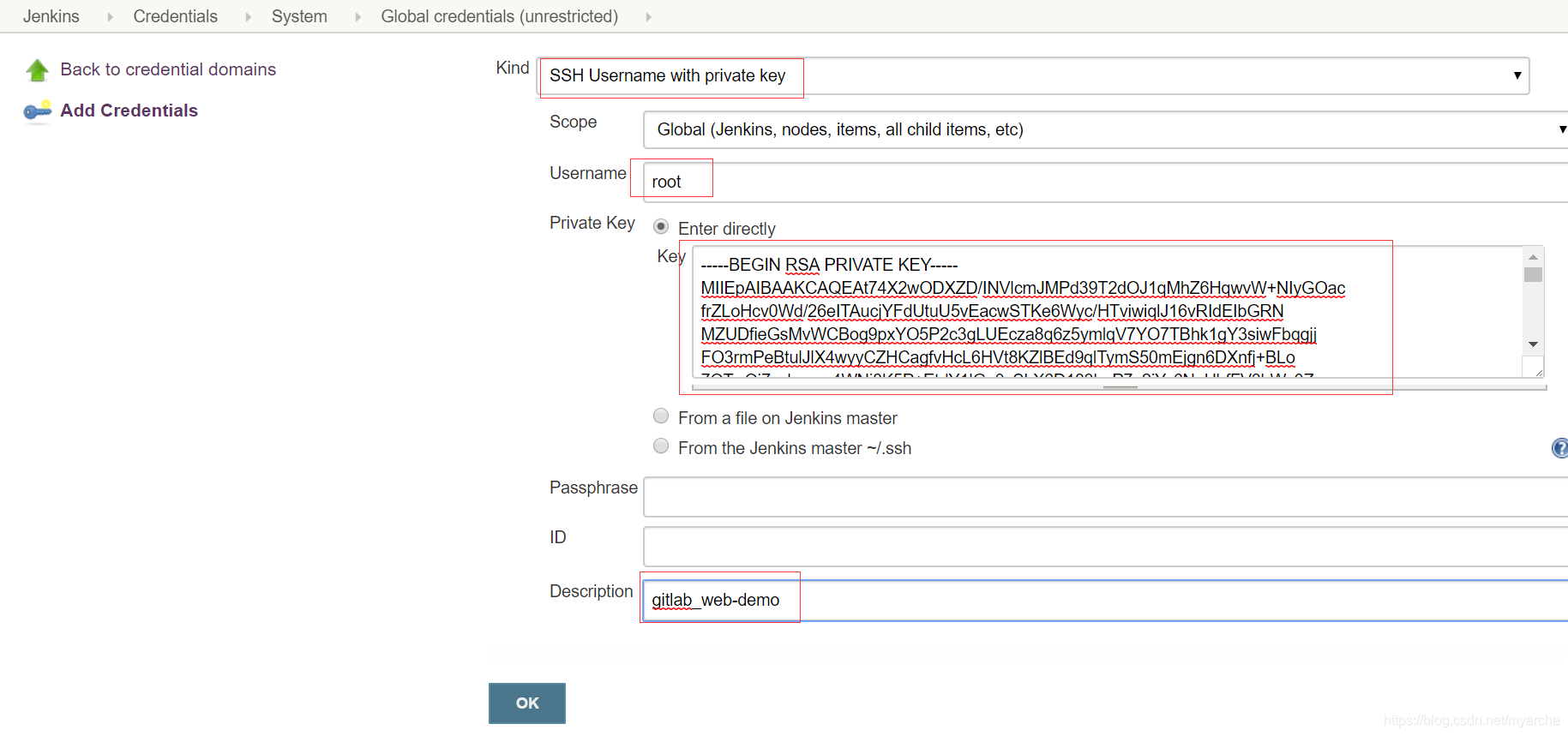The image size is (1568, 736).
Task: Select From a file on Jenkins master
Action: click(661, 416)
